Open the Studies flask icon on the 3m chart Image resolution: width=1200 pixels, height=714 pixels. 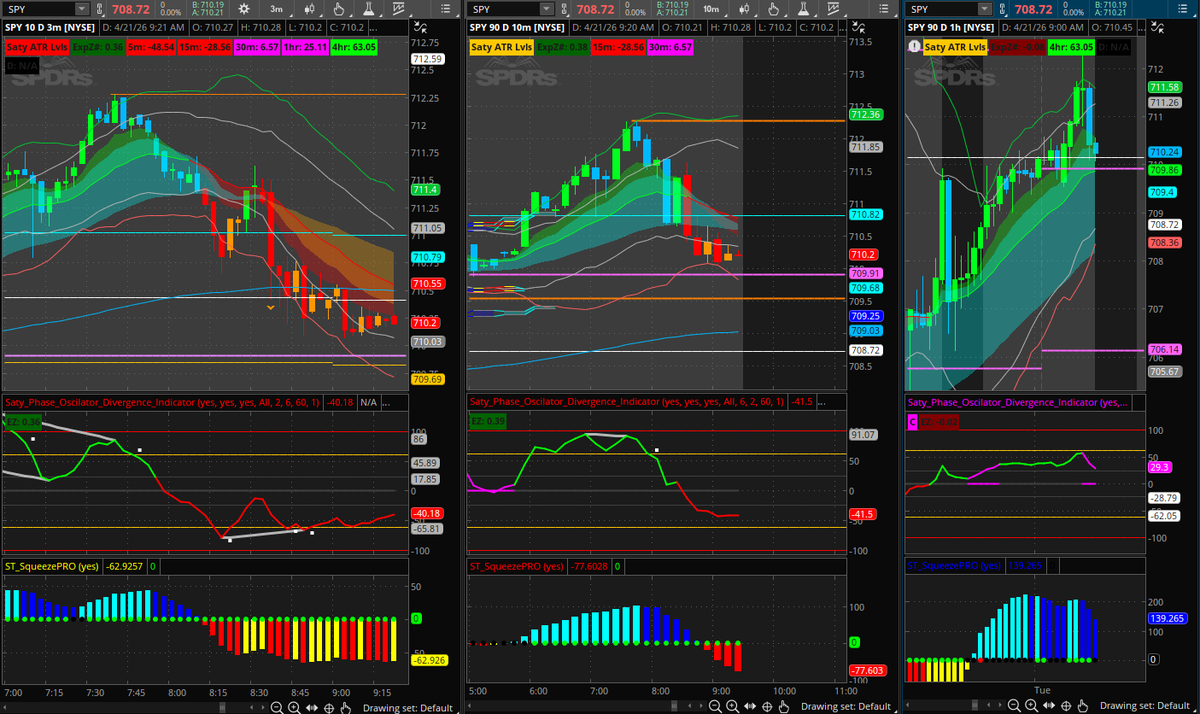point(369,8)
